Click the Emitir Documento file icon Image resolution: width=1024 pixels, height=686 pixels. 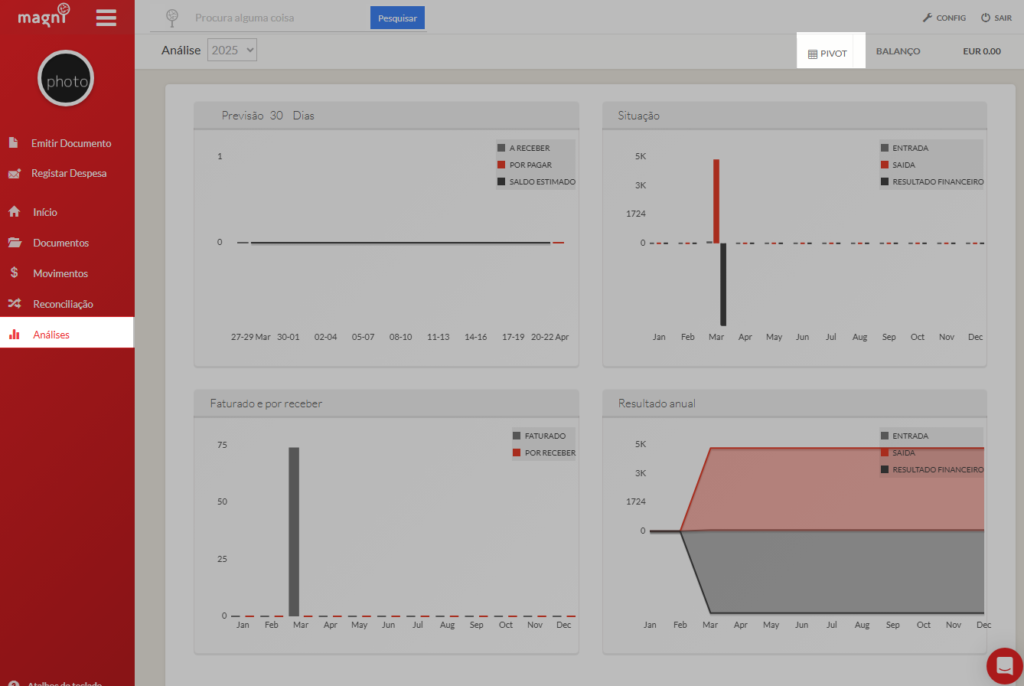(14, 143)
